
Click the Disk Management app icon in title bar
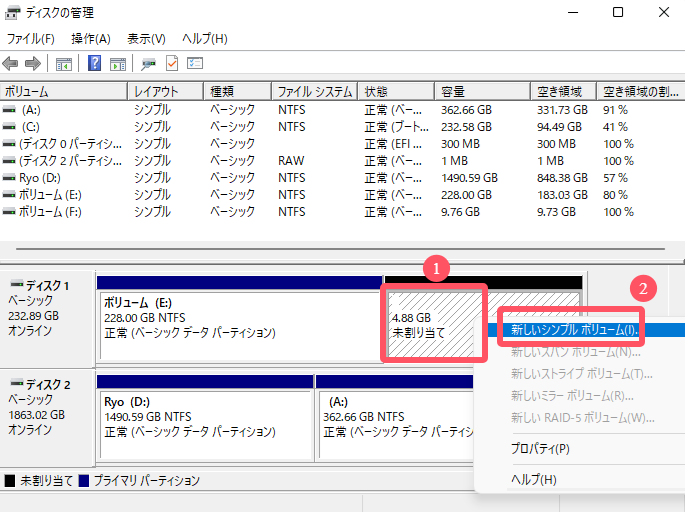pos(12,13)
